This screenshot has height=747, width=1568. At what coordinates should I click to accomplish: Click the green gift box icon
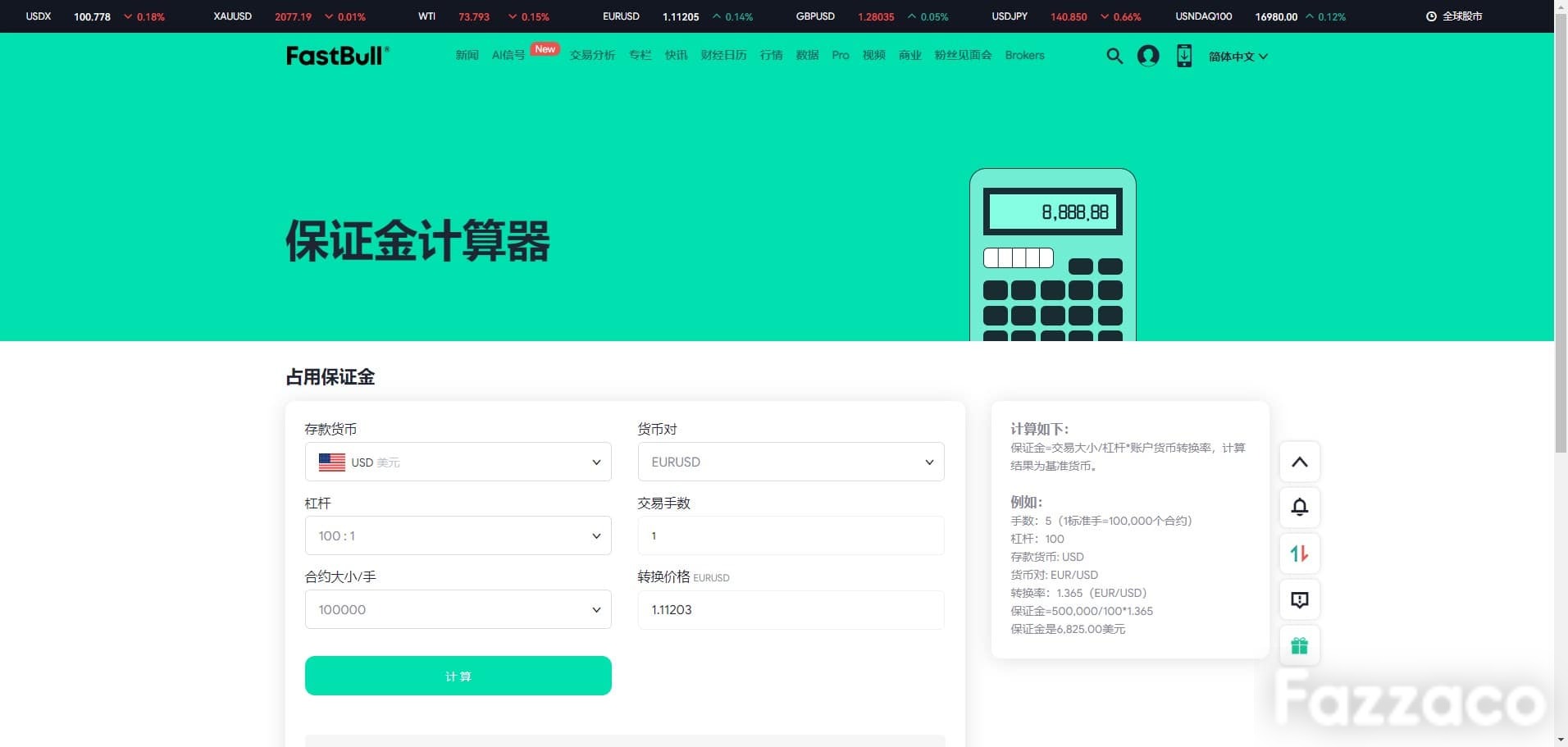pyautogui.click(x=1300, y=645)
